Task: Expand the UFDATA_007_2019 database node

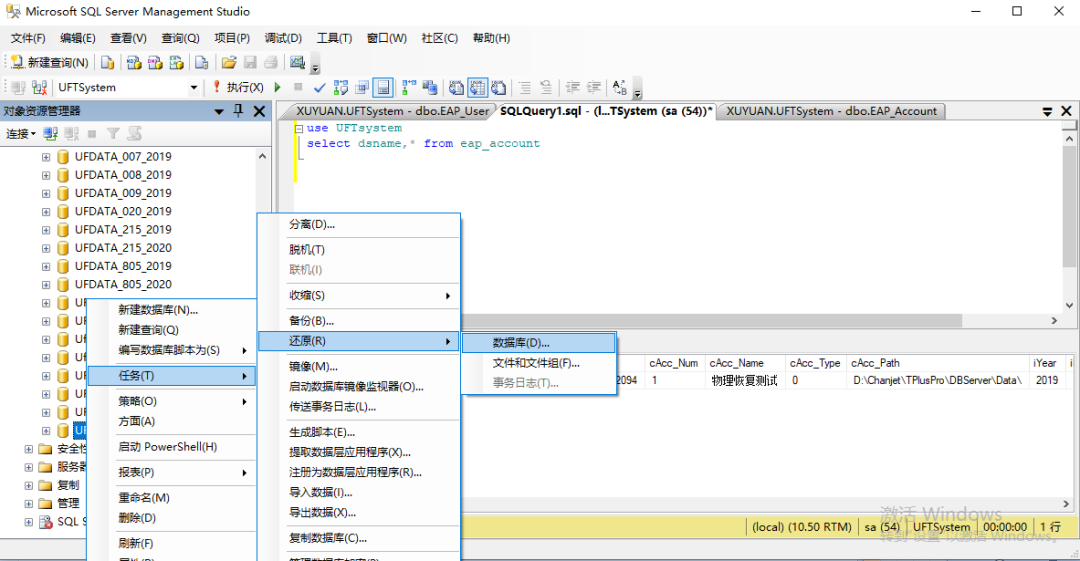Action: point(45,156)
